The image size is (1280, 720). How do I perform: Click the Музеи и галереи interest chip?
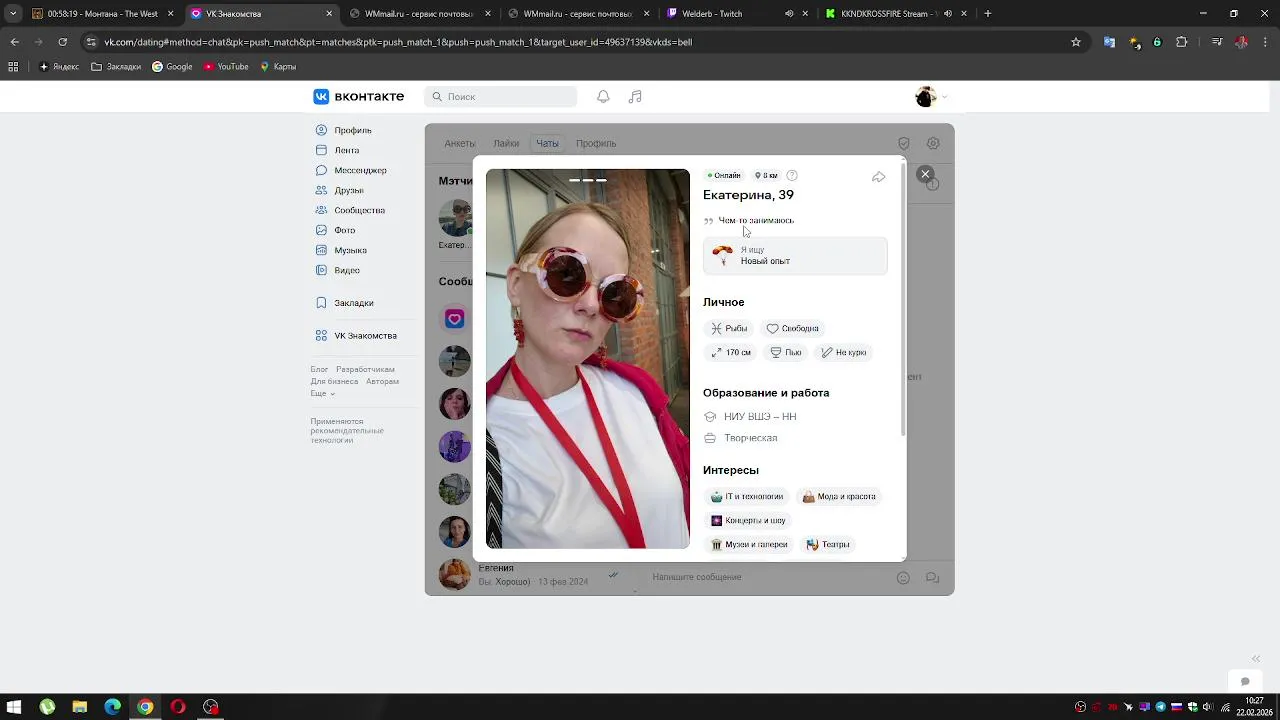(749, 544)
